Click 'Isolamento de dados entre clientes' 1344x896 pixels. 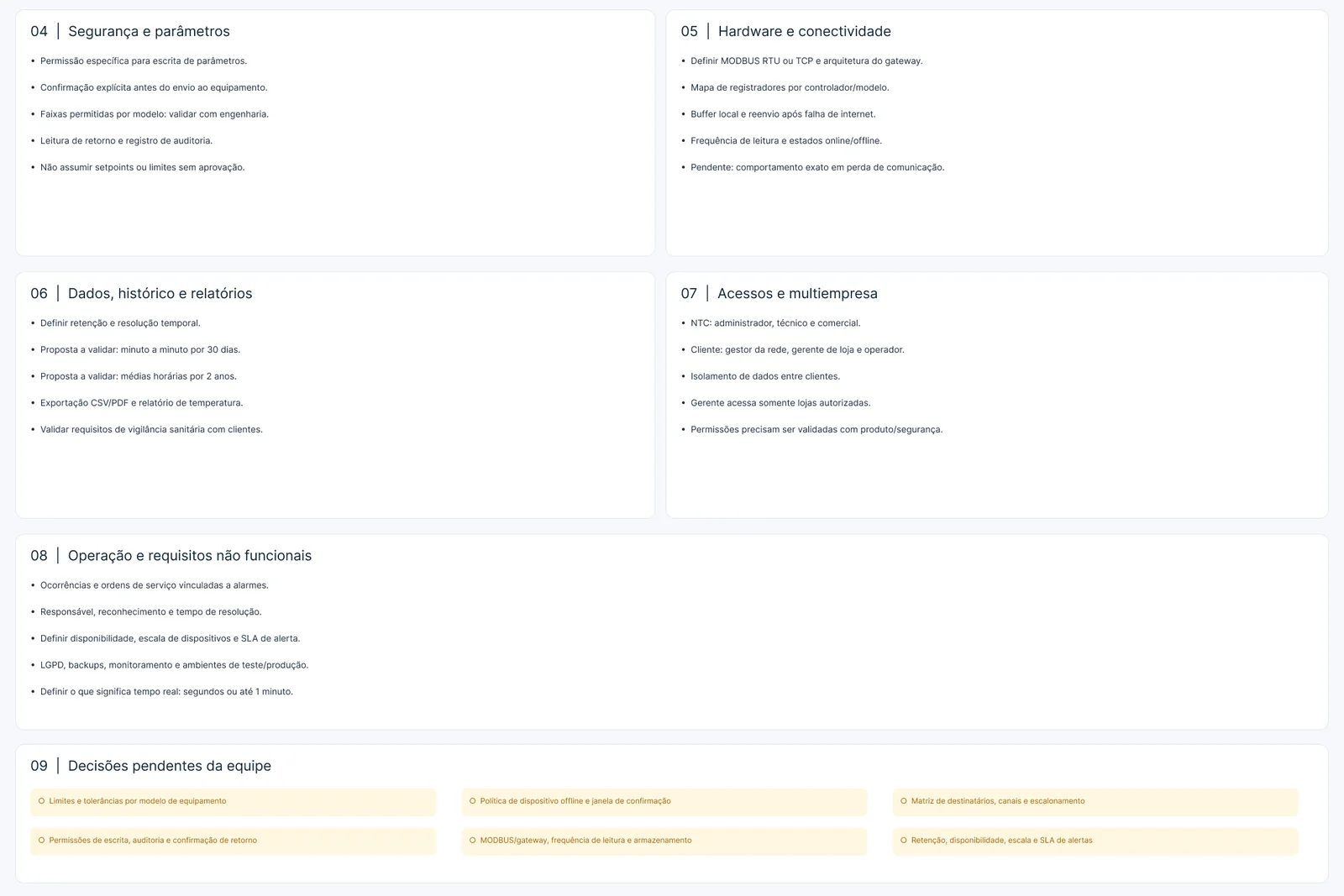pyautogui.click(x=765, y=376)
